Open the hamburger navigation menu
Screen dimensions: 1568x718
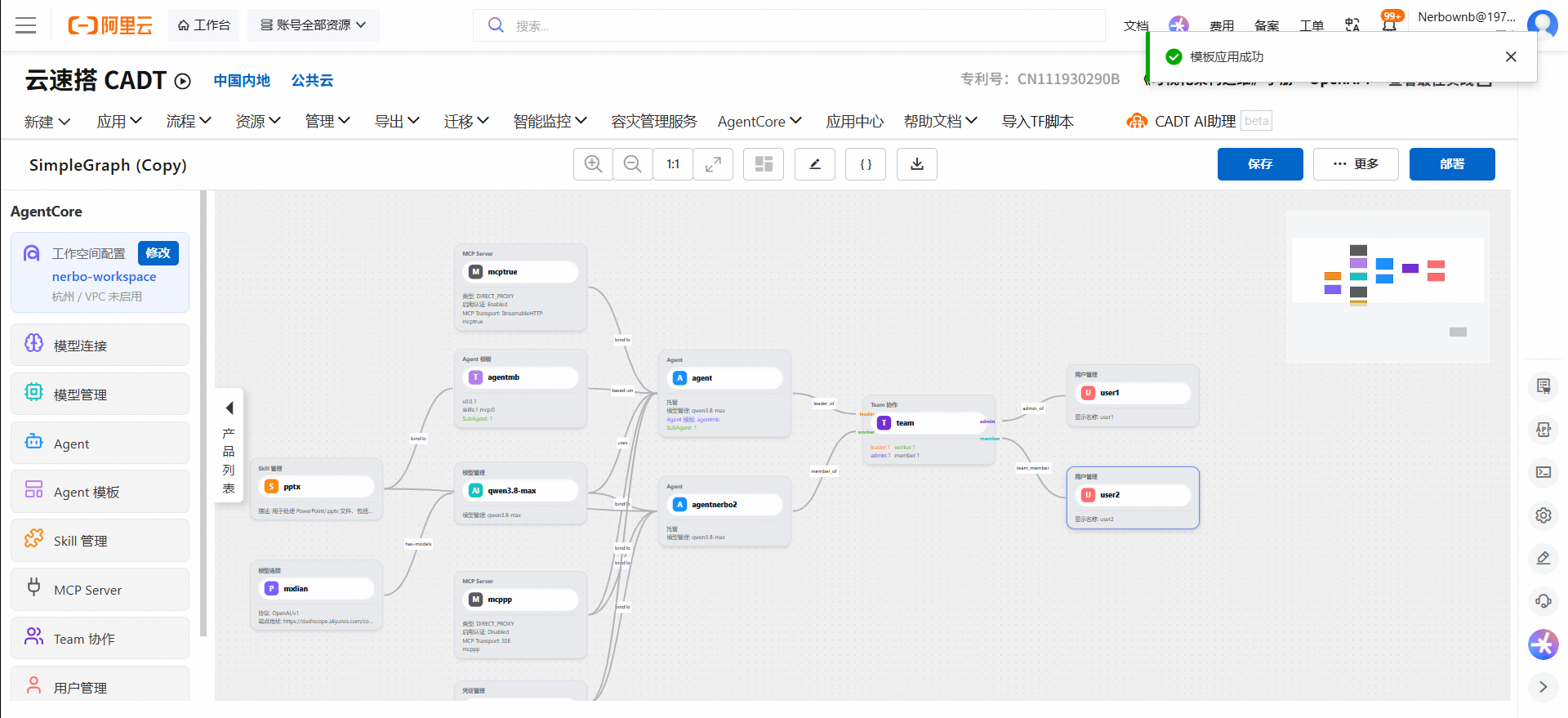click(x=26, y=25)
